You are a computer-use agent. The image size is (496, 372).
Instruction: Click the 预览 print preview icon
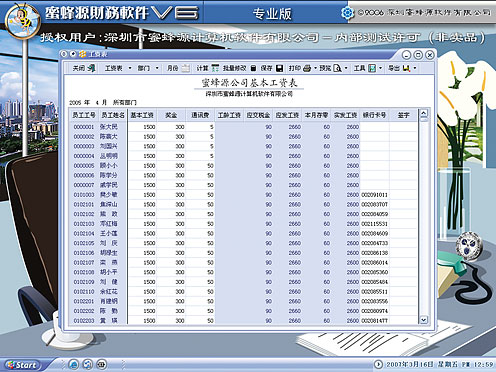[x=337, y=68]
